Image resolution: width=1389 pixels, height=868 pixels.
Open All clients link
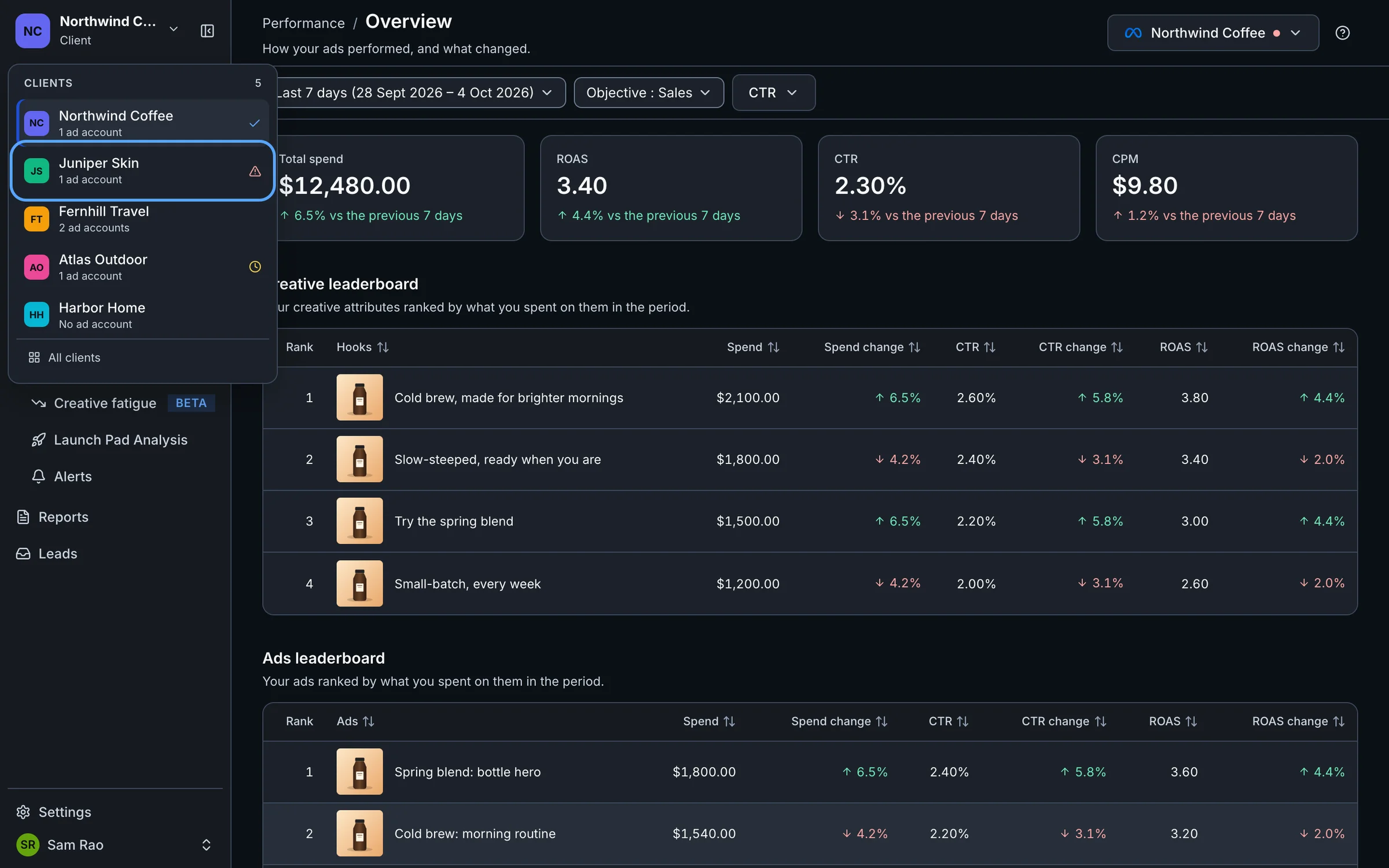[142, 358]
